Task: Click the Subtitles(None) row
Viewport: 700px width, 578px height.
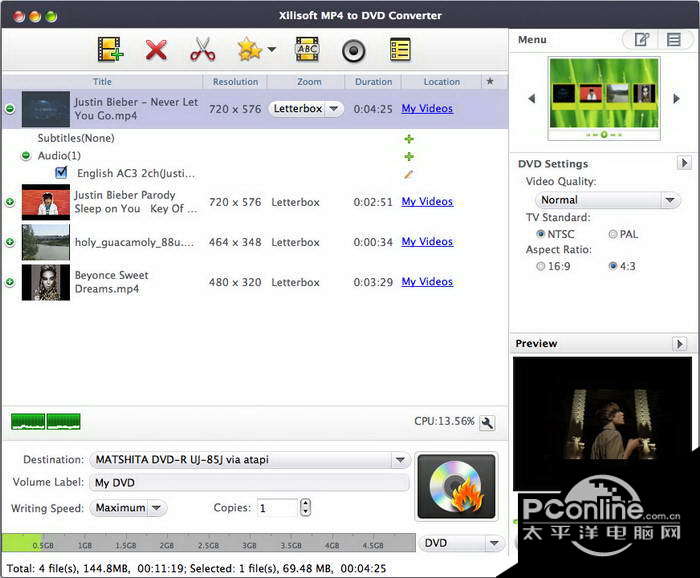Action: (x=76, y=138)
